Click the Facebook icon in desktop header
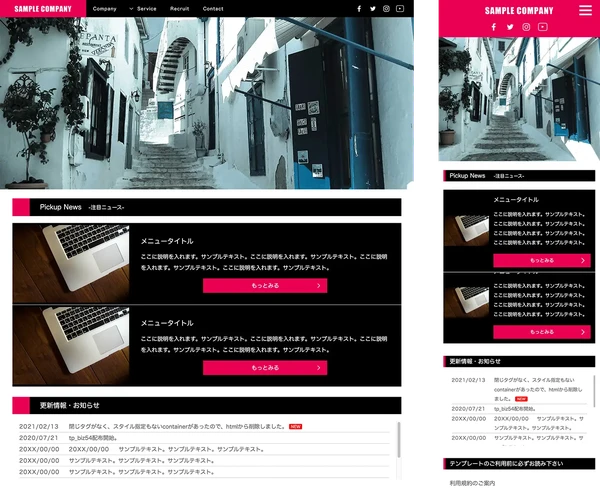This screenshot has width=600, height=488. 359,8
